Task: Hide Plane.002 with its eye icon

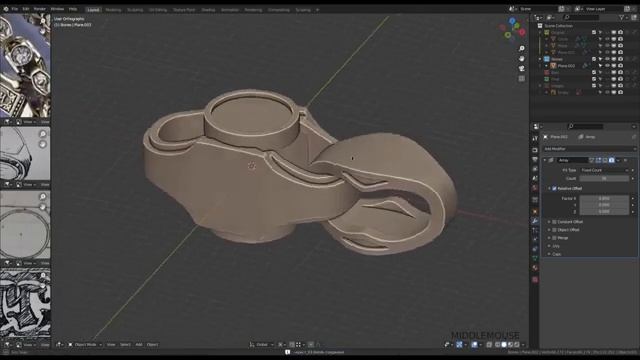Action: tap(607, 66)
